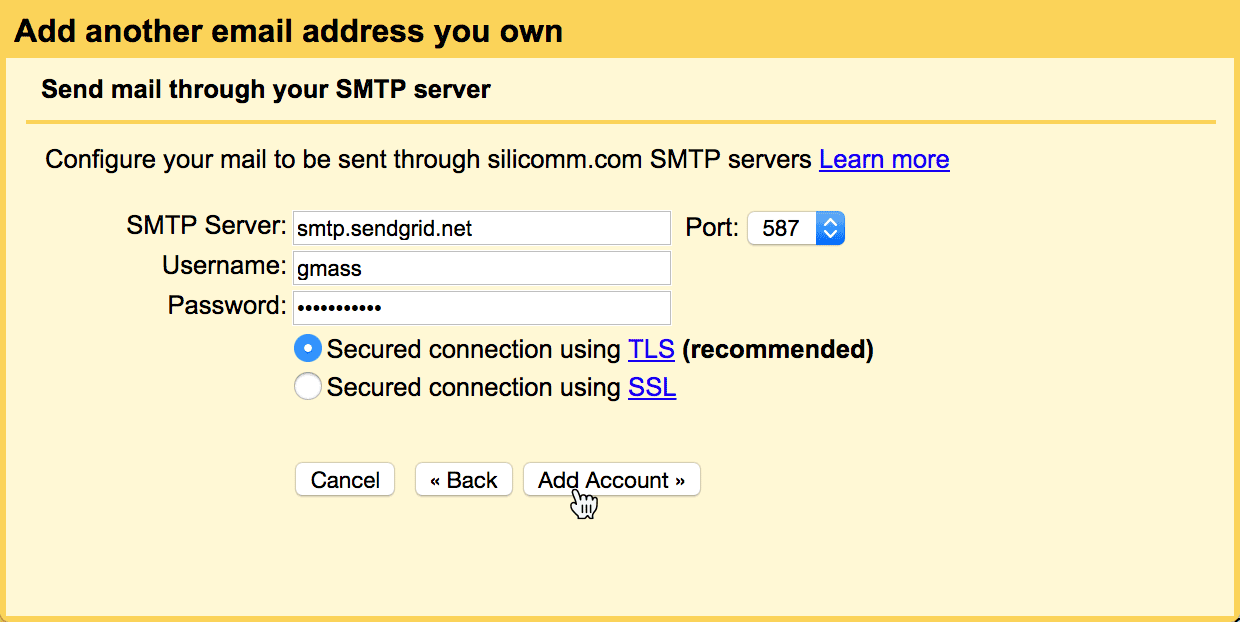Image resolution: width=1240 pixels, height=622 pixels.
Task: Click the Add Account button
Action: tap(611, 480)
